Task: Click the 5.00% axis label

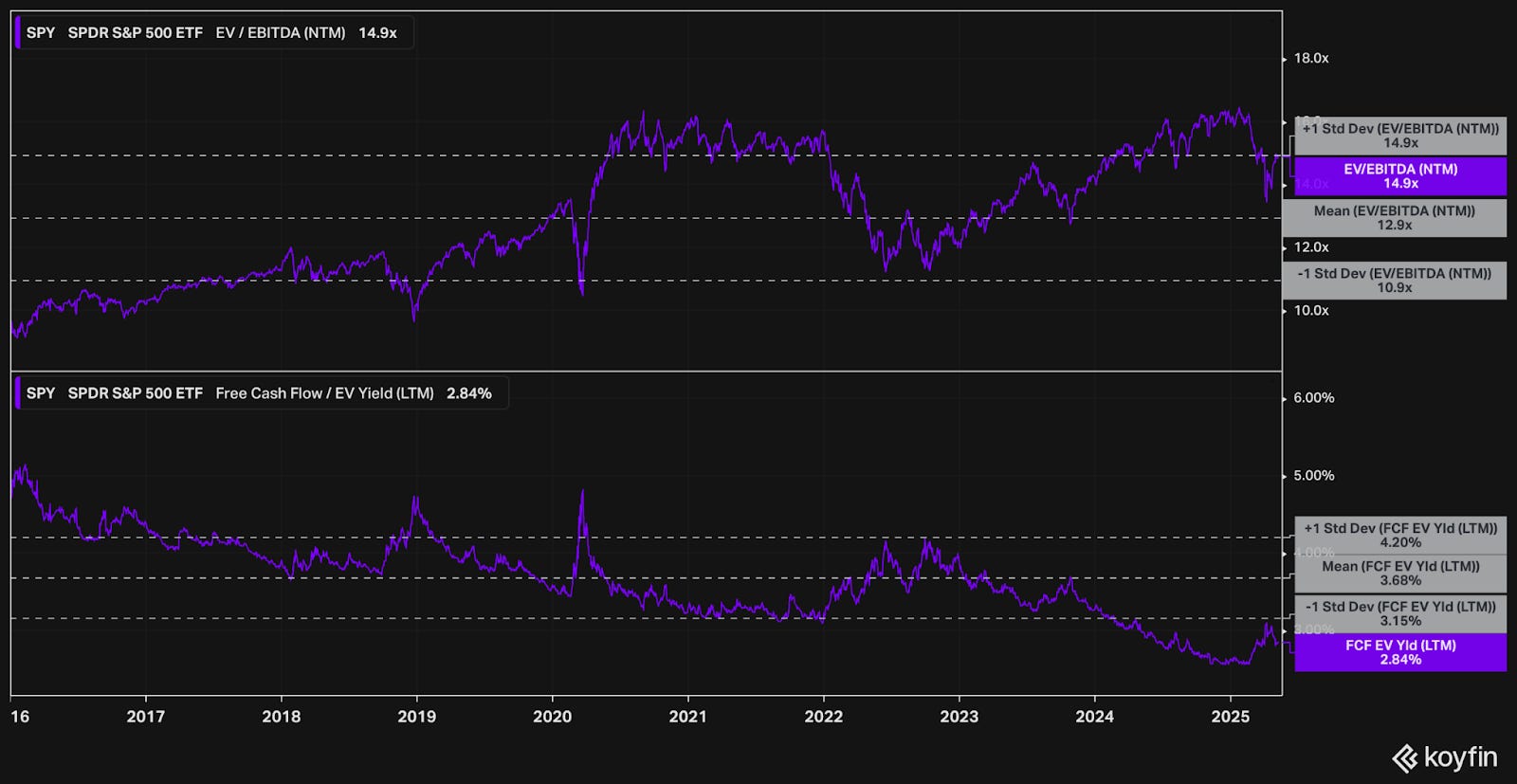Action: (x=1314, y=476)
